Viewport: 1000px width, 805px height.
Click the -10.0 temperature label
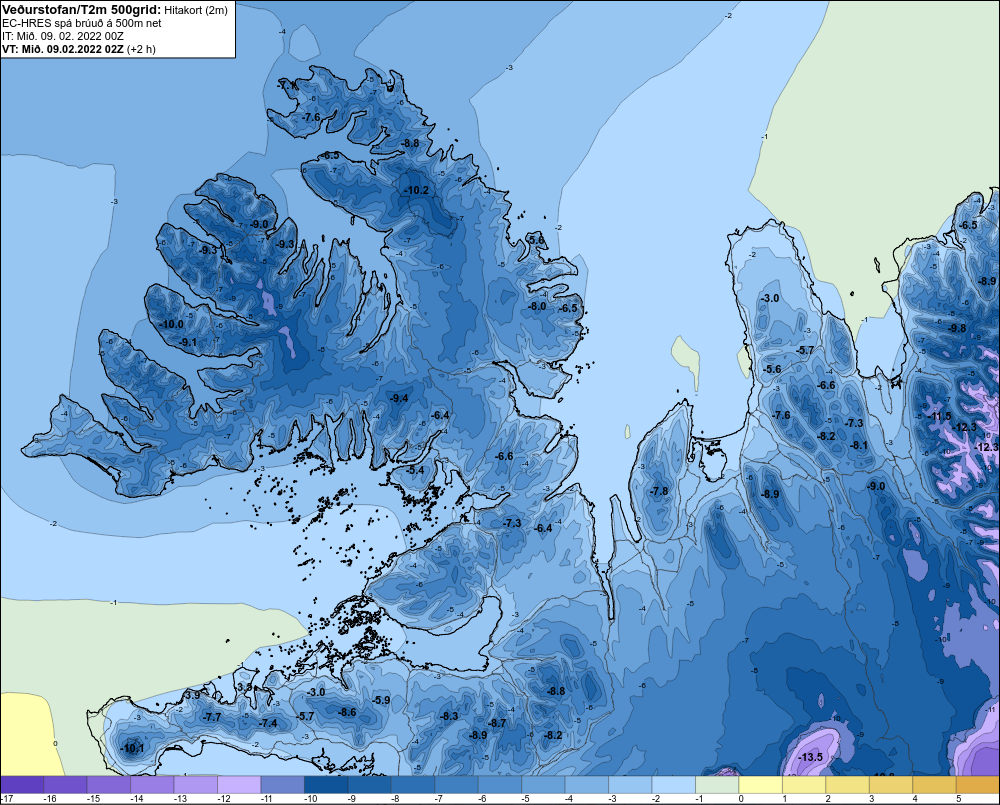coord(171,324)
